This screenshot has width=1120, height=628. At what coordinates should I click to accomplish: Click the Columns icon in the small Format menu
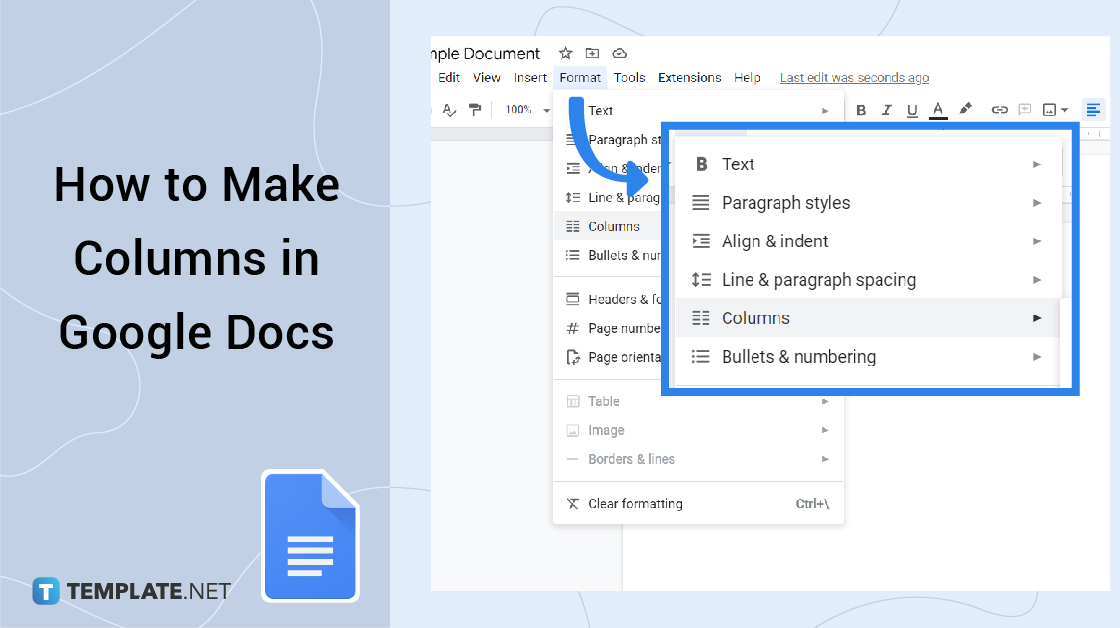(x=573, y=226)
